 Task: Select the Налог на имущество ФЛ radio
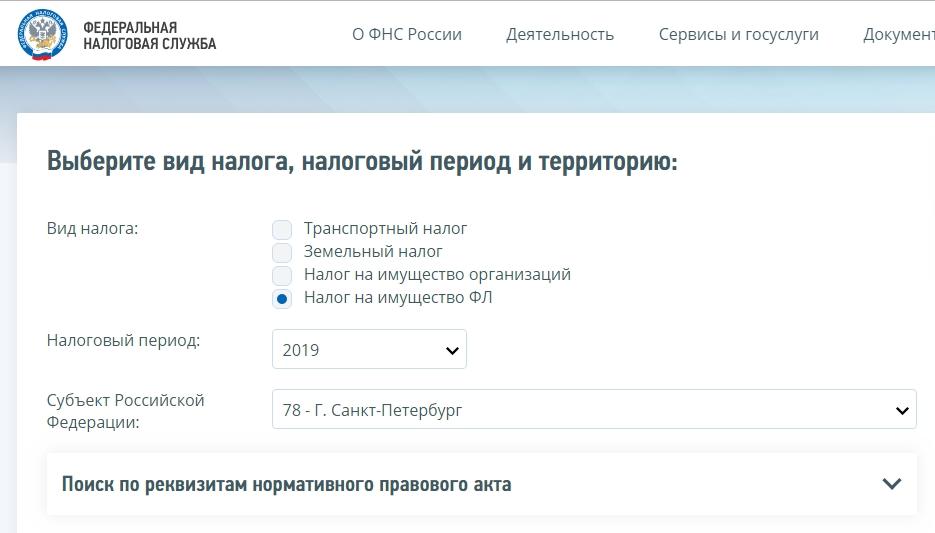pos(282,298)
